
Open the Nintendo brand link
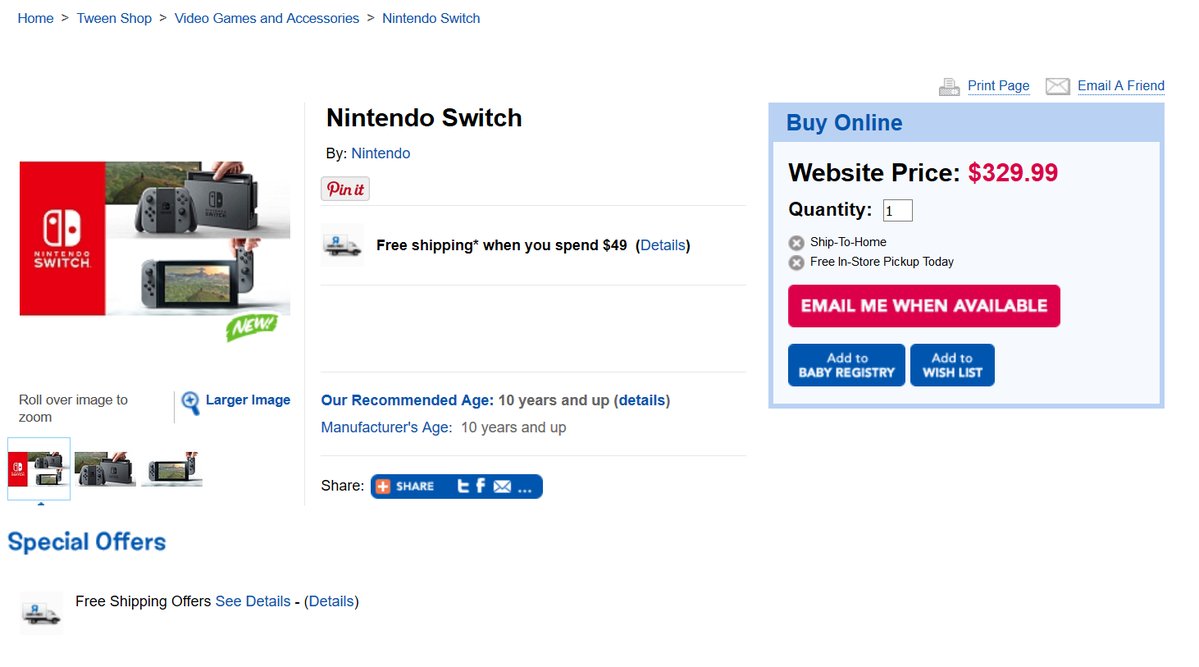380,153
